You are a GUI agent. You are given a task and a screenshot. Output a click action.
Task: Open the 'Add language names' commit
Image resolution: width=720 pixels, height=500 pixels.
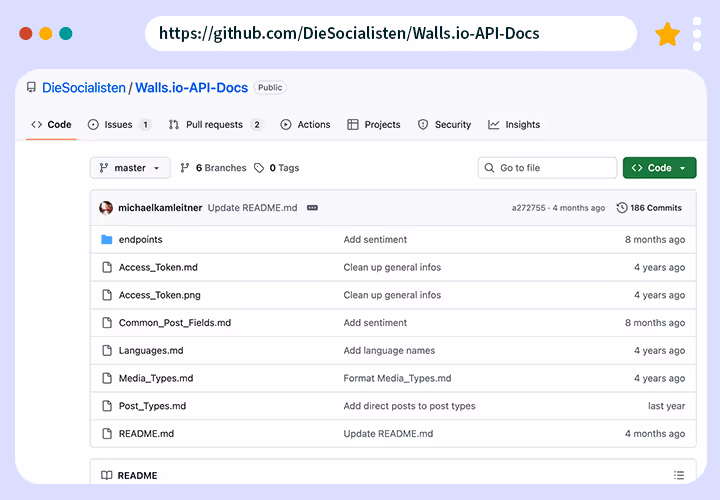coord(389,351)
